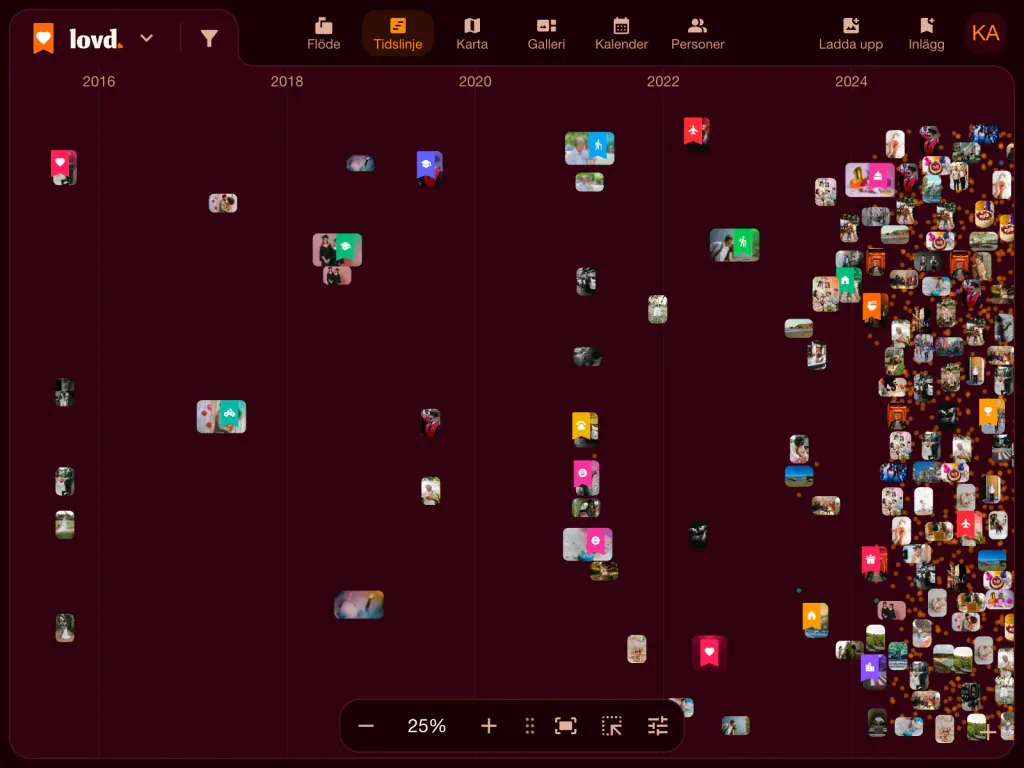This screenshot has height=768, width=1024.
Task: Click the lovd. heart logo
Action: click(44, 39)
